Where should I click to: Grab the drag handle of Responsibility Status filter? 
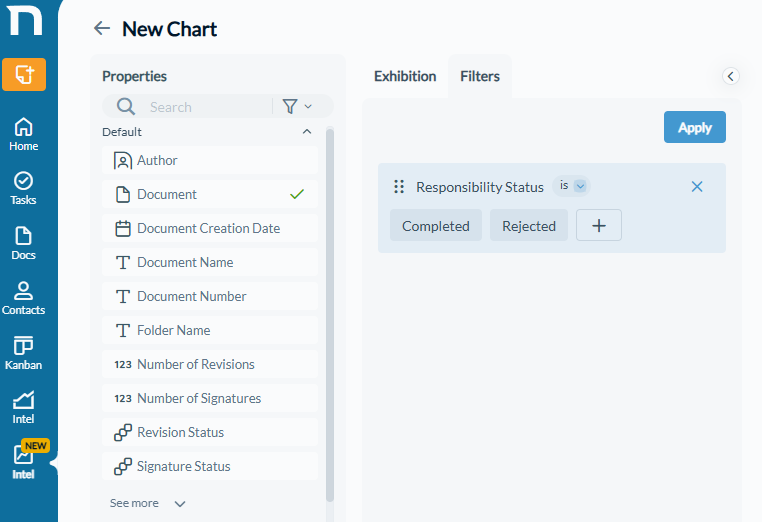coord(399,187)
